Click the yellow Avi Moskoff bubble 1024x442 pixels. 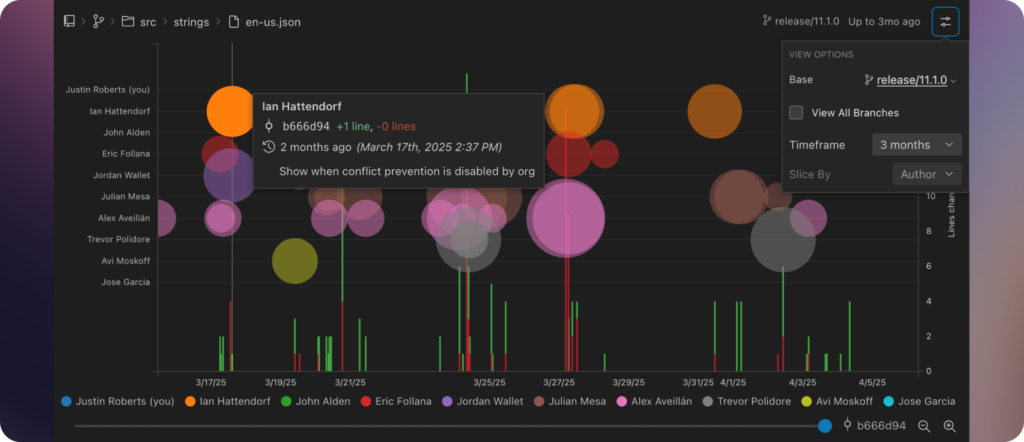click(295, 261)
